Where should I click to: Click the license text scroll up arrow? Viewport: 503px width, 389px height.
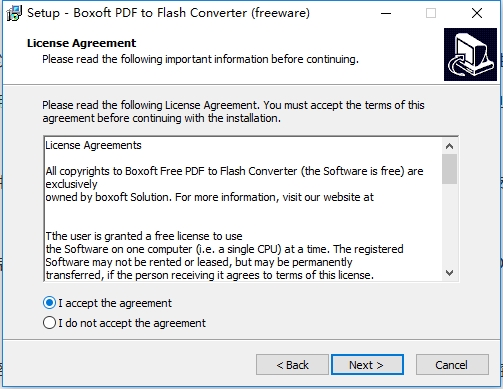pyautogui.click(x=449, y=146)
